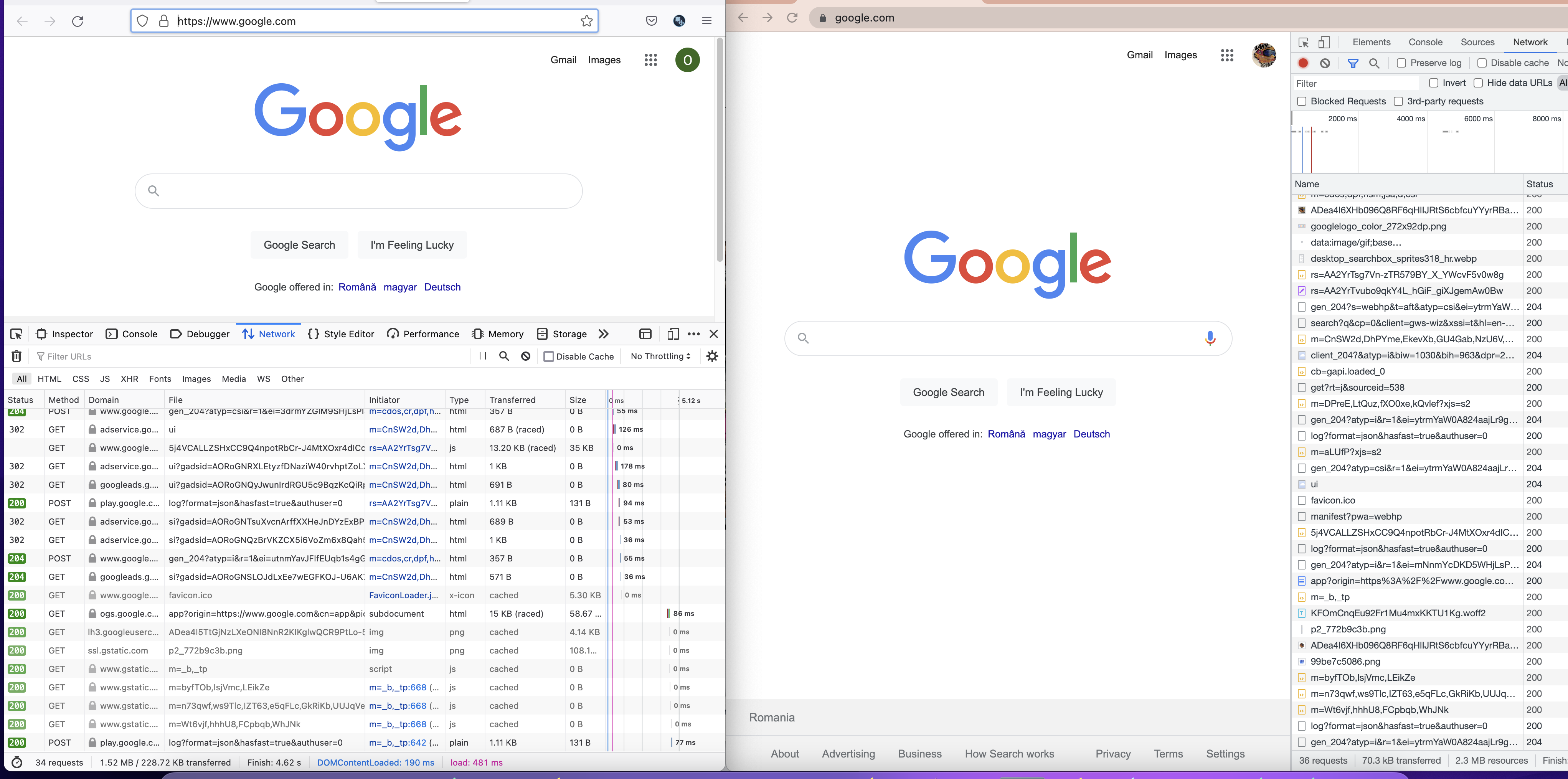This screenshot has width=1568, height=779.
Task: Pause recording network log in Firefox
Action: click(483, 356)
